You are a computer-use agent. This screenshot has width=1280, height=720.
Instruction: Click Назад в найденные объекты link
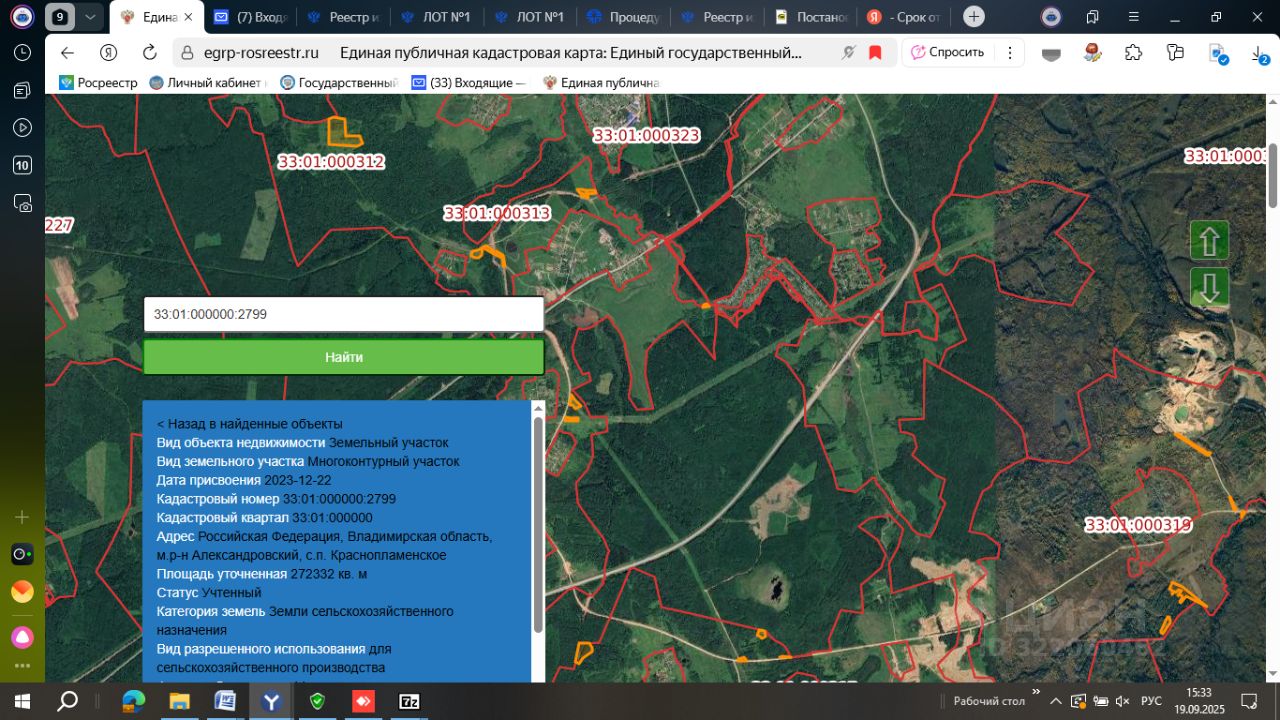click(250, 424)
